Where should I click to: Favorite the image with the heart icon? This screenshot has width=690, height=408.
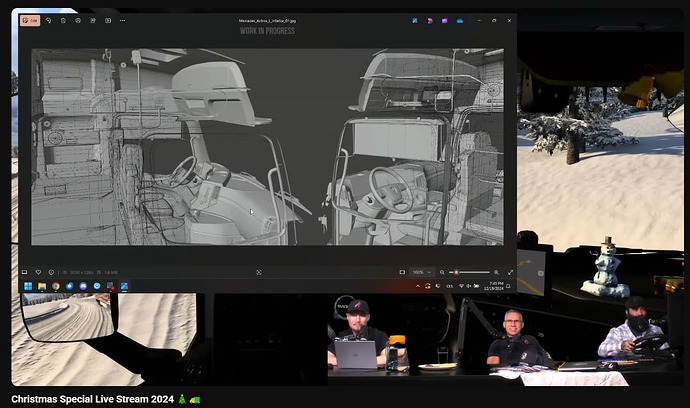point(39,272)
